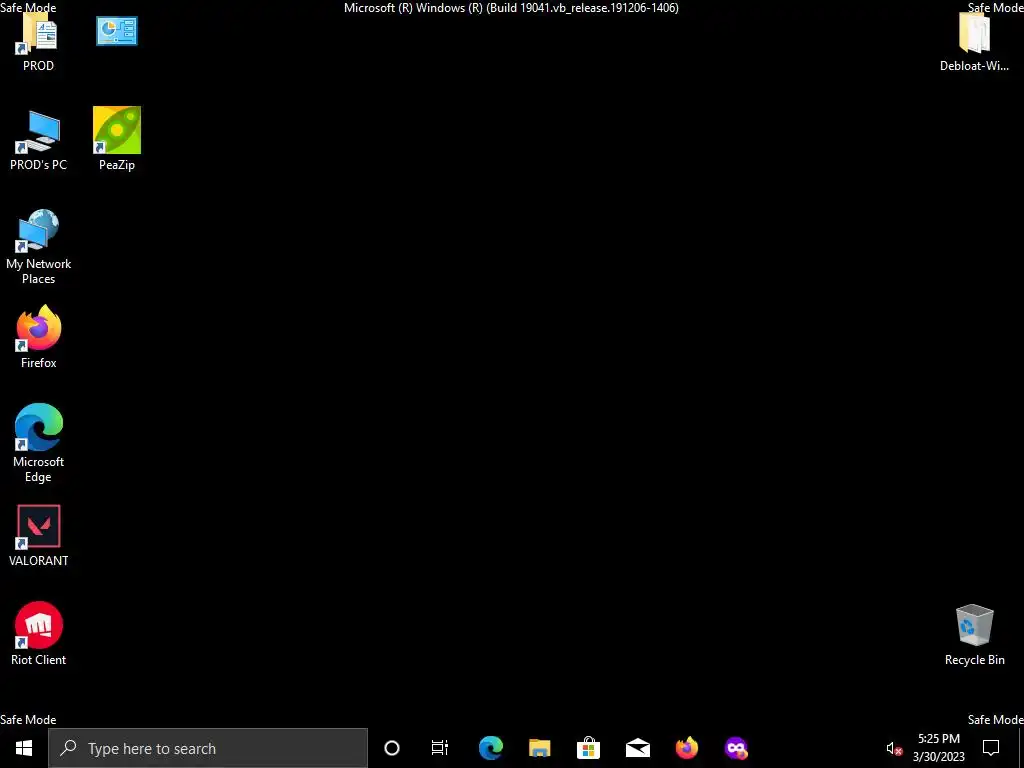
Task: Select the VALORANT desktop shortcut
Action: tap(39, 536)
